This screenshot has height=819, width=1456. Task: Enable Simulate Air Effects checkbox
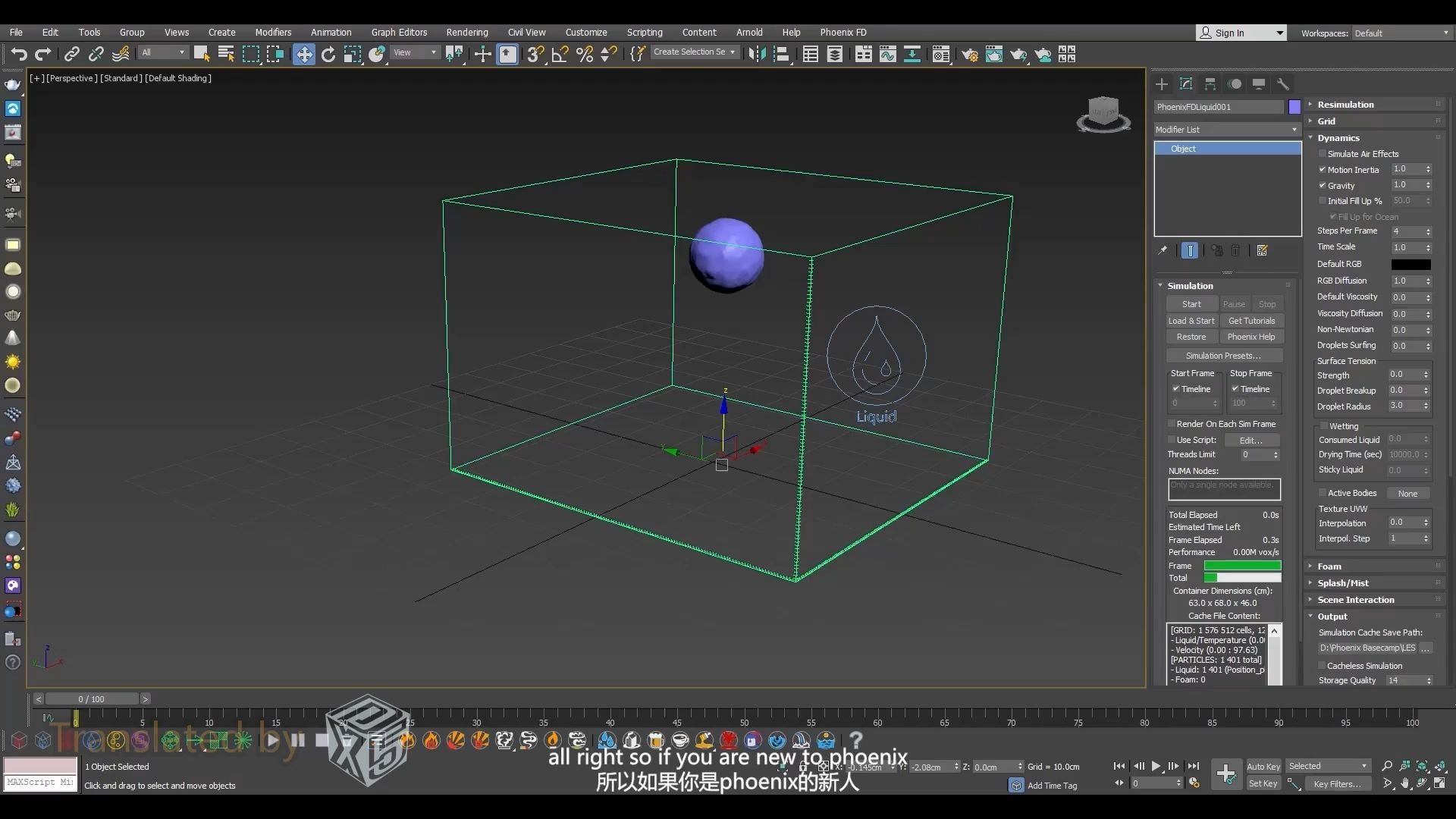1323,154
